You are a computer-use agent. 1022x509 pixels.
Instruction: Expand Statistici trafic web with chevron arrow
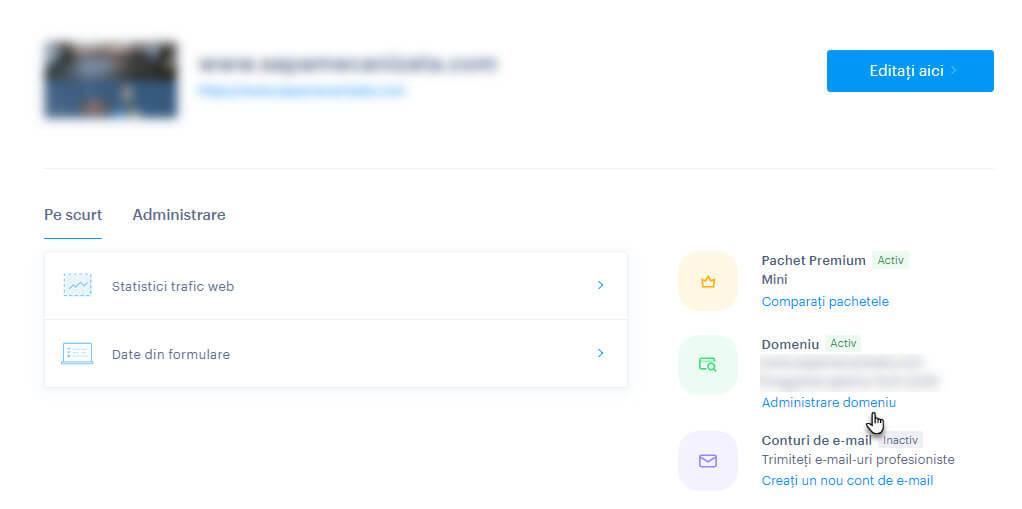pyautogui.click(x=600, y=285)
